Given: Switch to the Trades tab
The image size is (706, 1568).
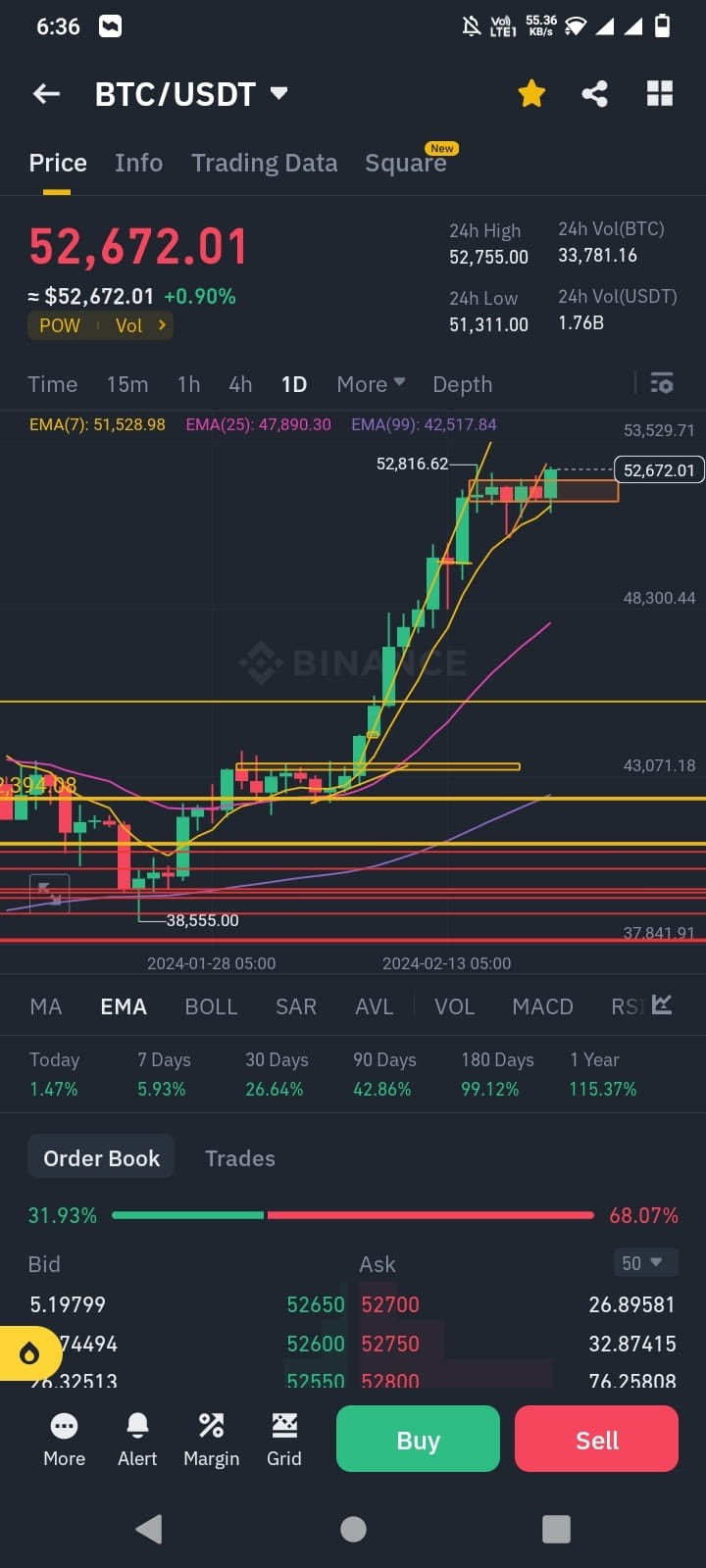Looking at the screenshot, I should [x=240, y=1158].
